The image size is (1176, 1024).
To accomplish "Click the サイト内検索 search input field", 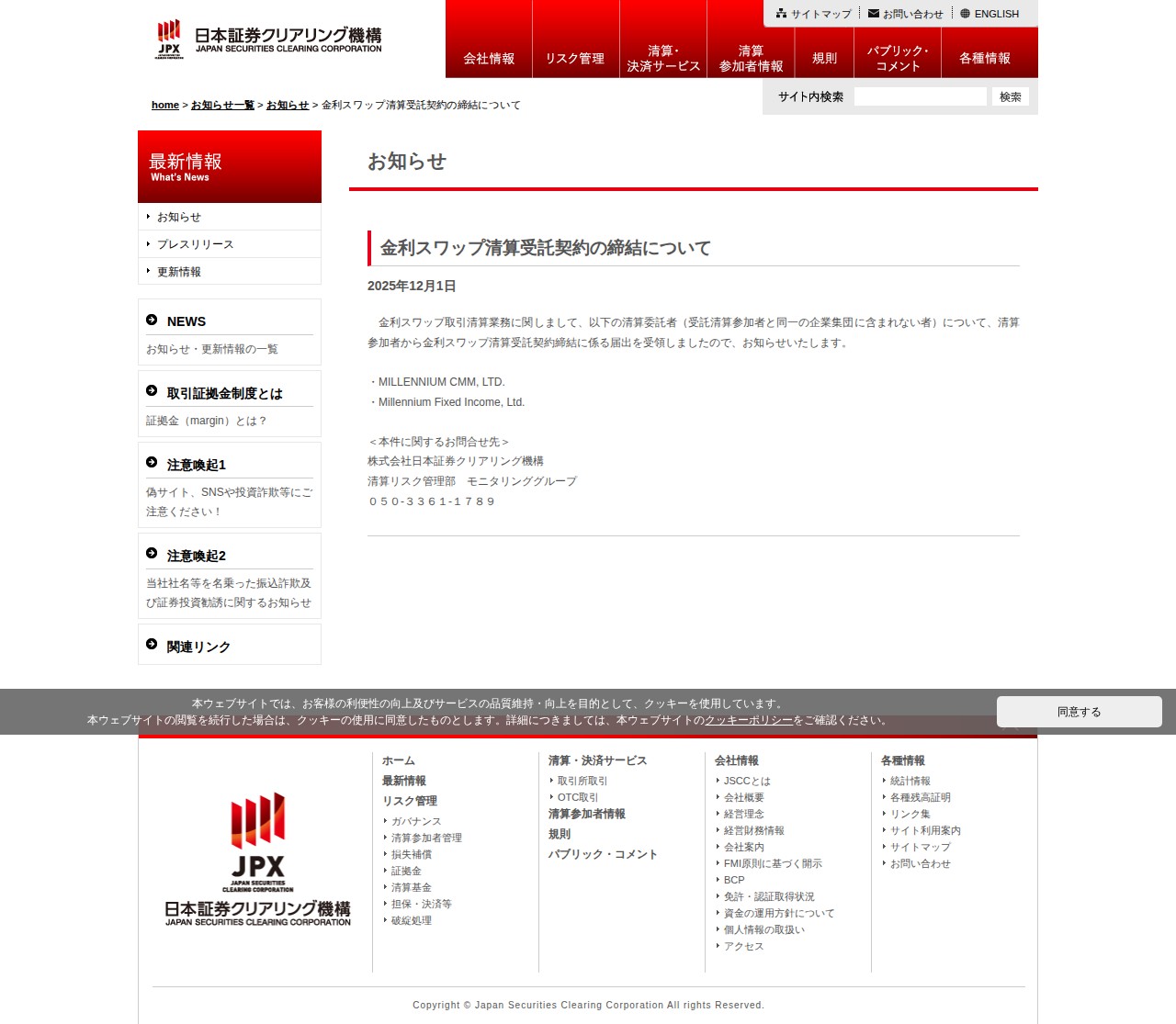I will 919,96.
